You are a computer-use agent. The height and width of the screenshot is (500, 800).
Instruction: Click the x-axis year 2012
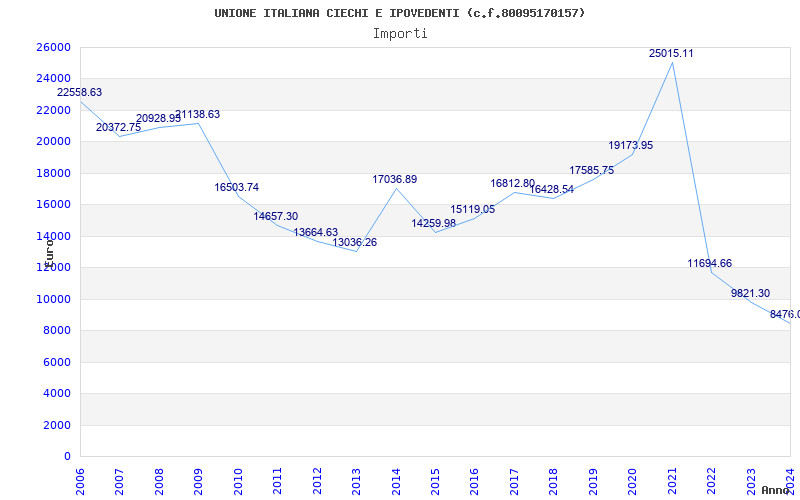pos(316,482)
